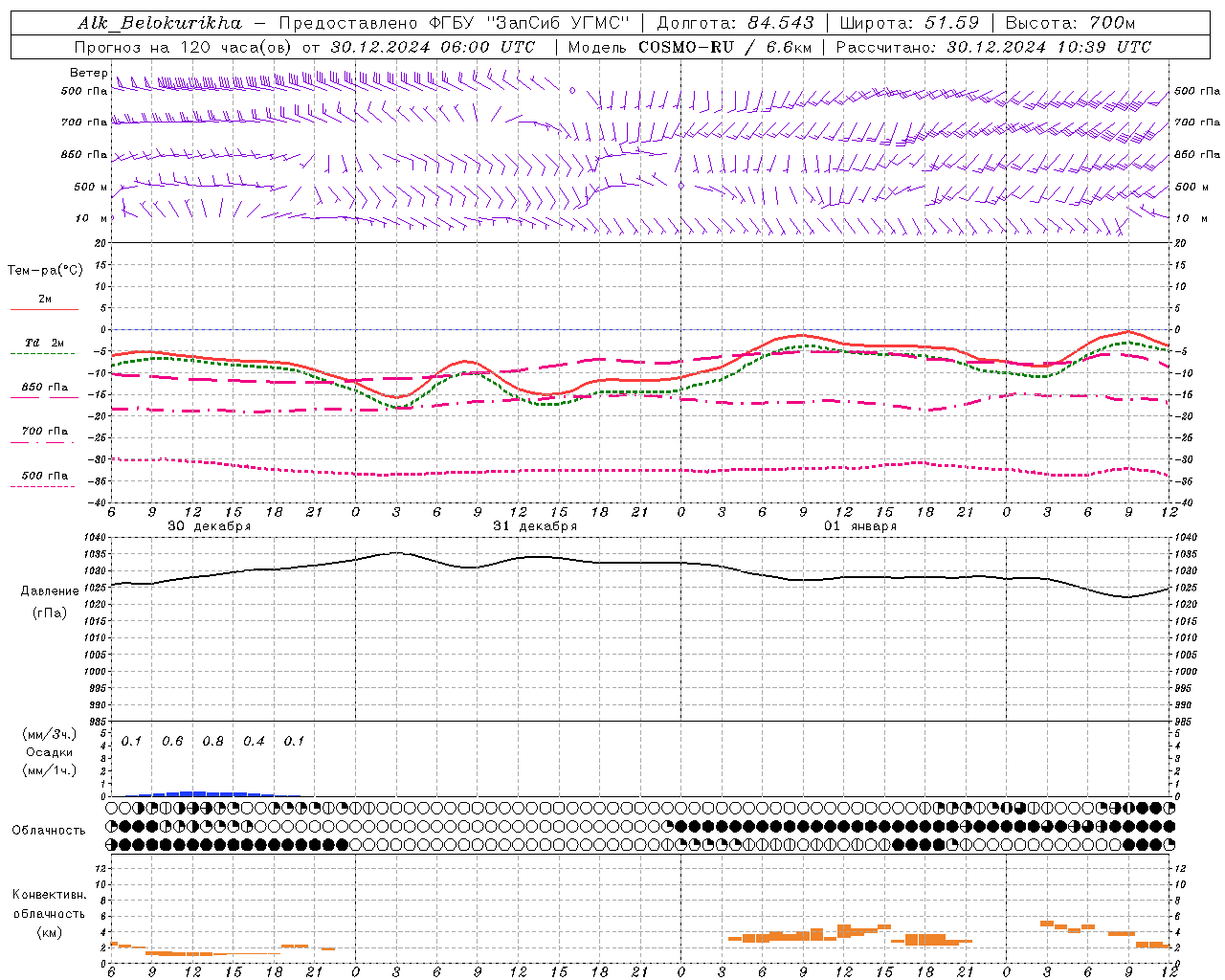
Task: Click the "(км)" unit under convective cloud label
Action: click(x=49, y=932)
